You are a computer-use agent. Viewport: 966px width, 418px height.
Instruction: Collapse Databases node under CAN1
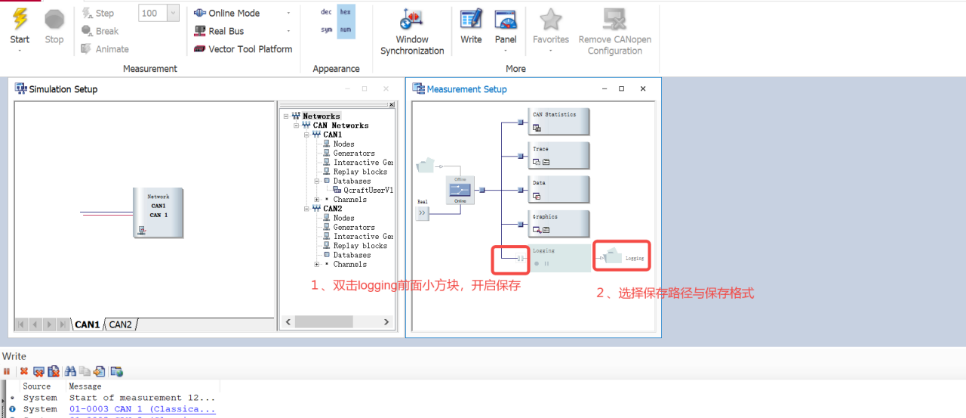click(x=317, y=181)
